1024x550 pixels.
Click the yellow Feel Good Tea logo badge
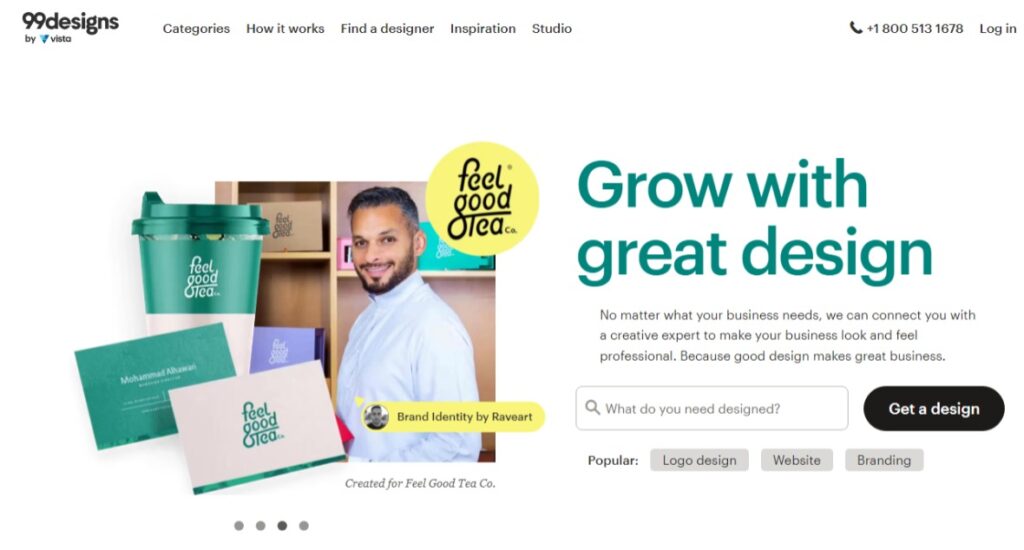pos(483,199)
